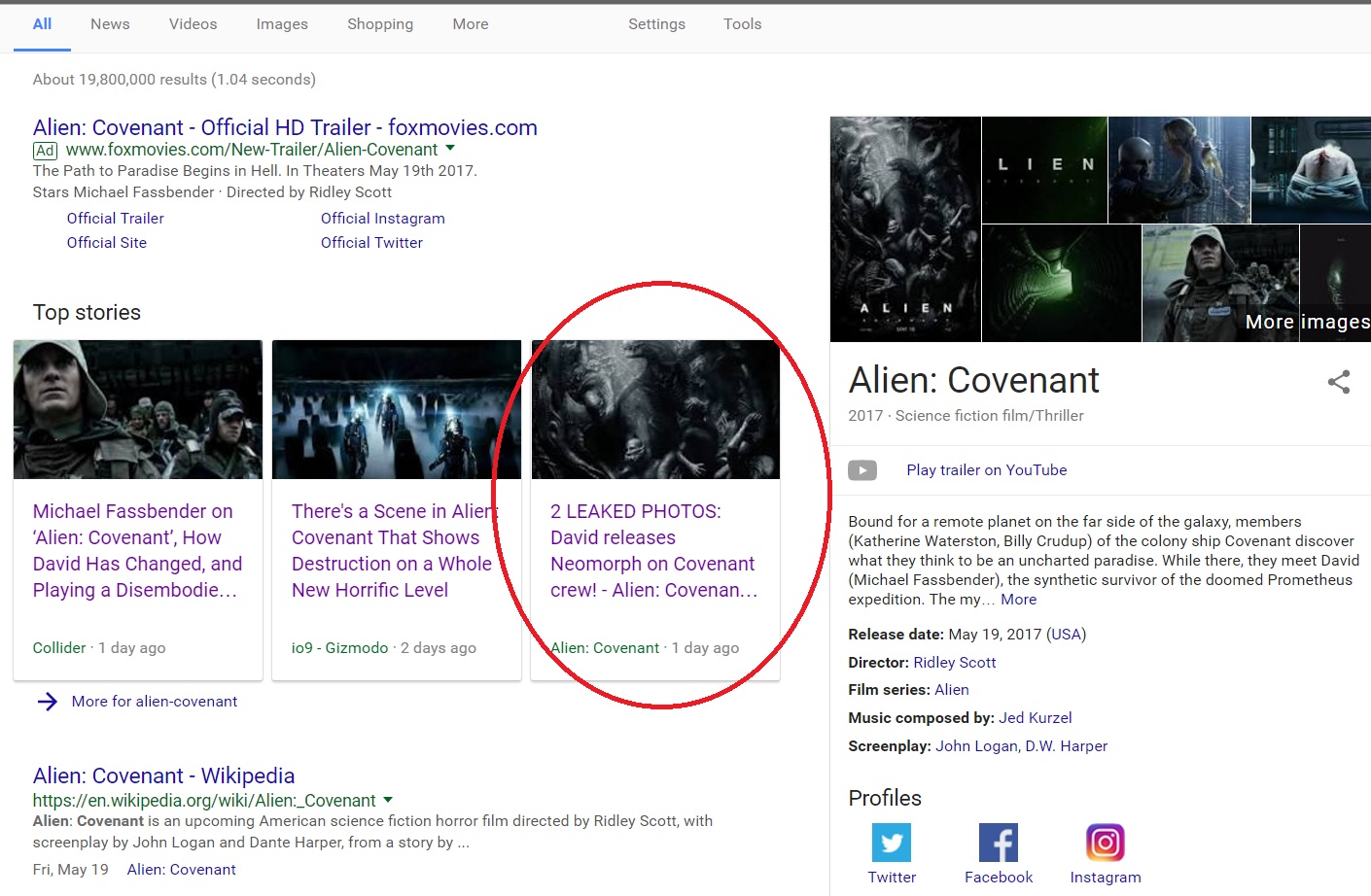Open the Facebook profile icon
This screenshot has height=896, width=1371.
click(998, 843)
